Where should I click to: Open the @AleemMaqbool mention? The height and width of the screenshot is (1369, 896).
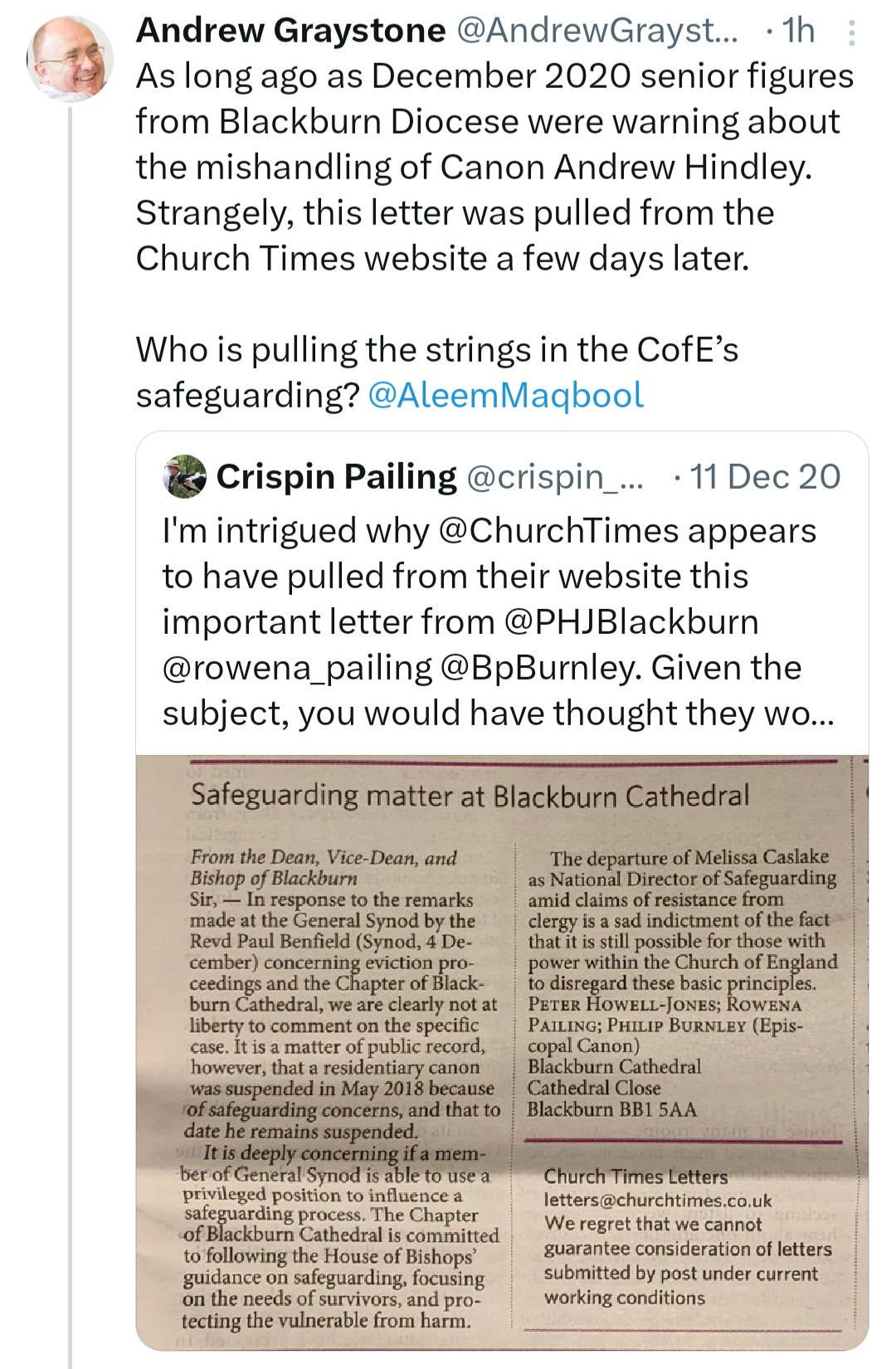505,395
